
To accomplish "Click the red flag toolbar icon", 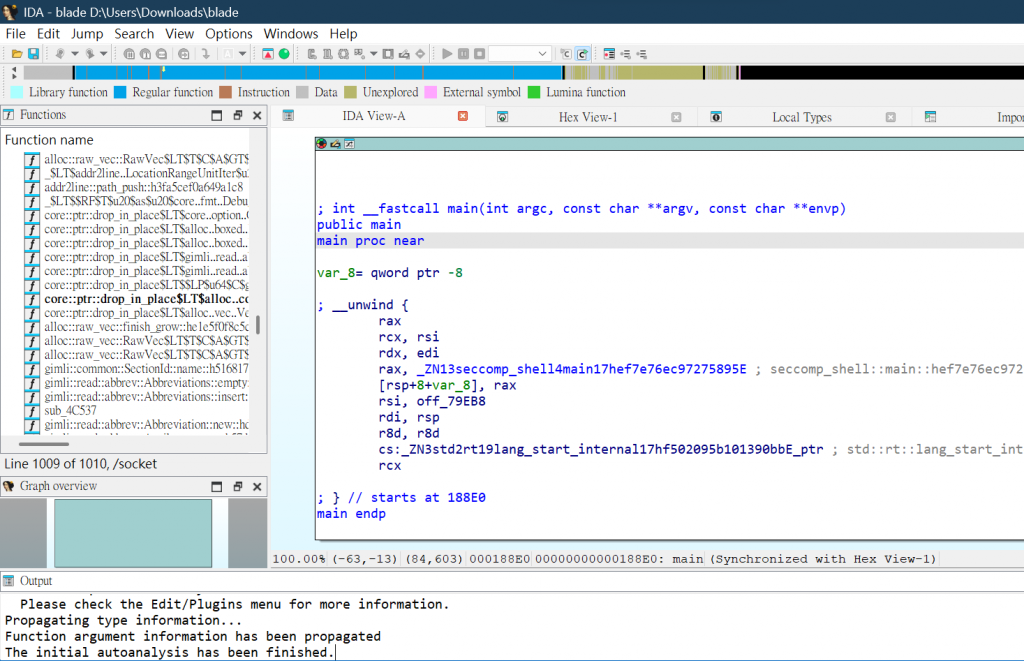I will tap(268, 53).
